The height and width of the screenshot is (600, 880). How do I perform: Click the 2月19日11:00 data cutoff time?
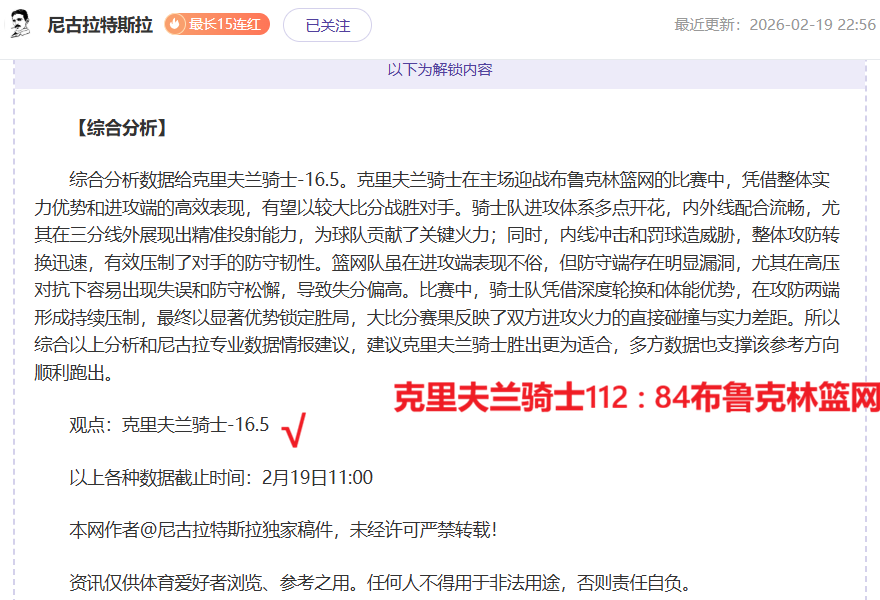coord(317,478)
